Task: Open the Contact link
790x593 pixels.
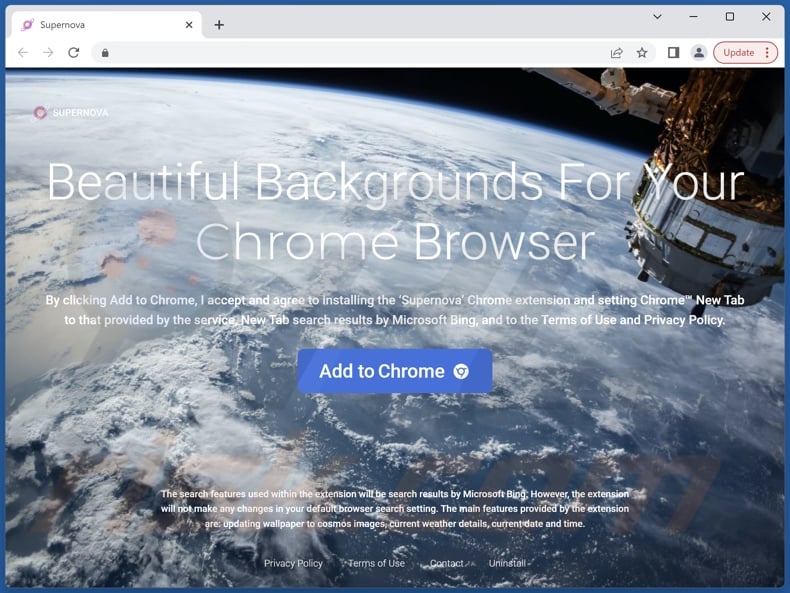Action: [446, 563]
